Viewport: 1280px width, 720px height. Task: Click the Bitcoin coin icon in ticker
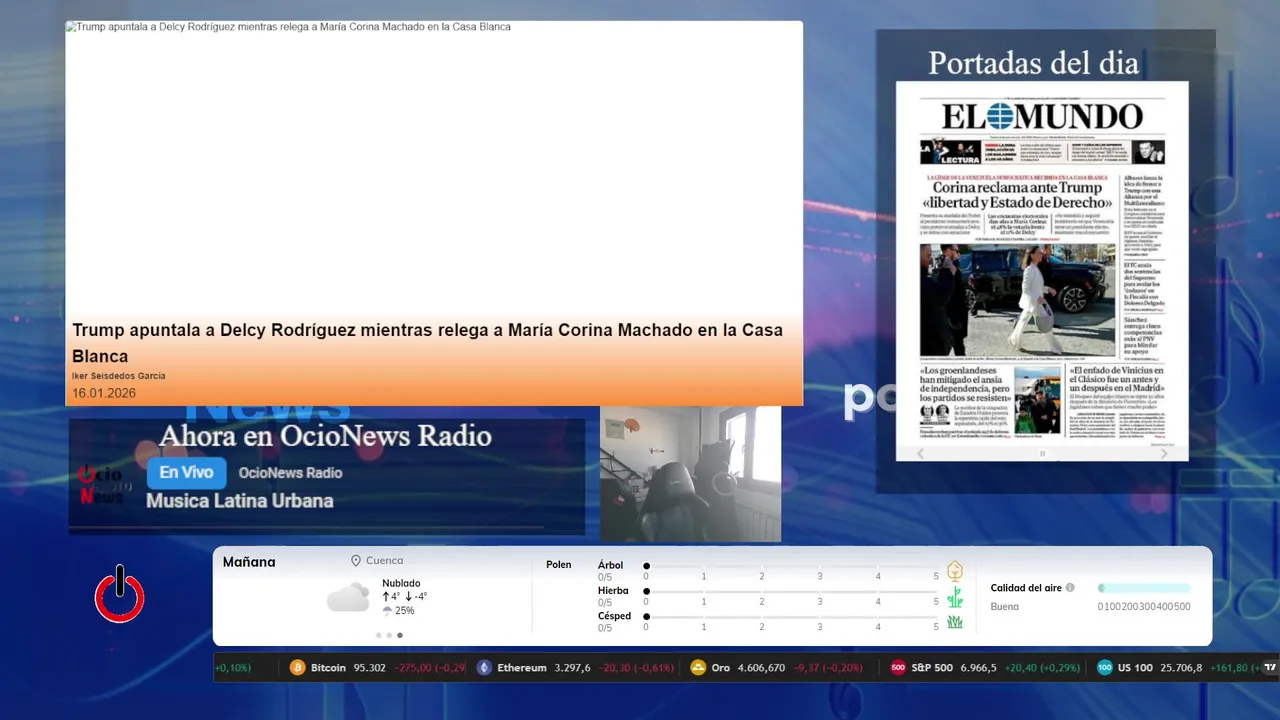pyautogui.click(x=297, y=668)
